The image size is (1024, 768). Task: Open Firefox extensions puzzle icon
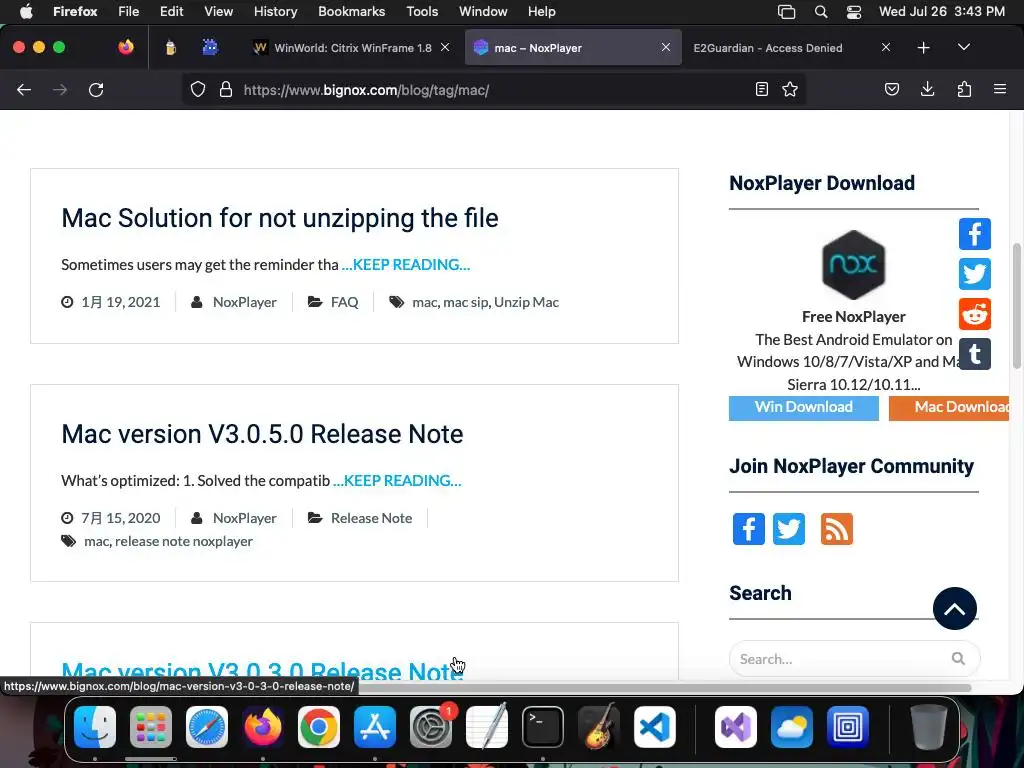coord(964,89)
